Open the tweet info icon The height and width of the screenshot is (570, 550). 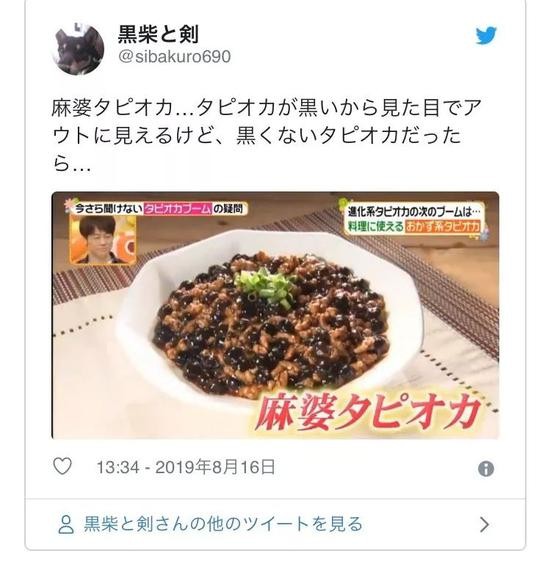(x=486, y=469)
